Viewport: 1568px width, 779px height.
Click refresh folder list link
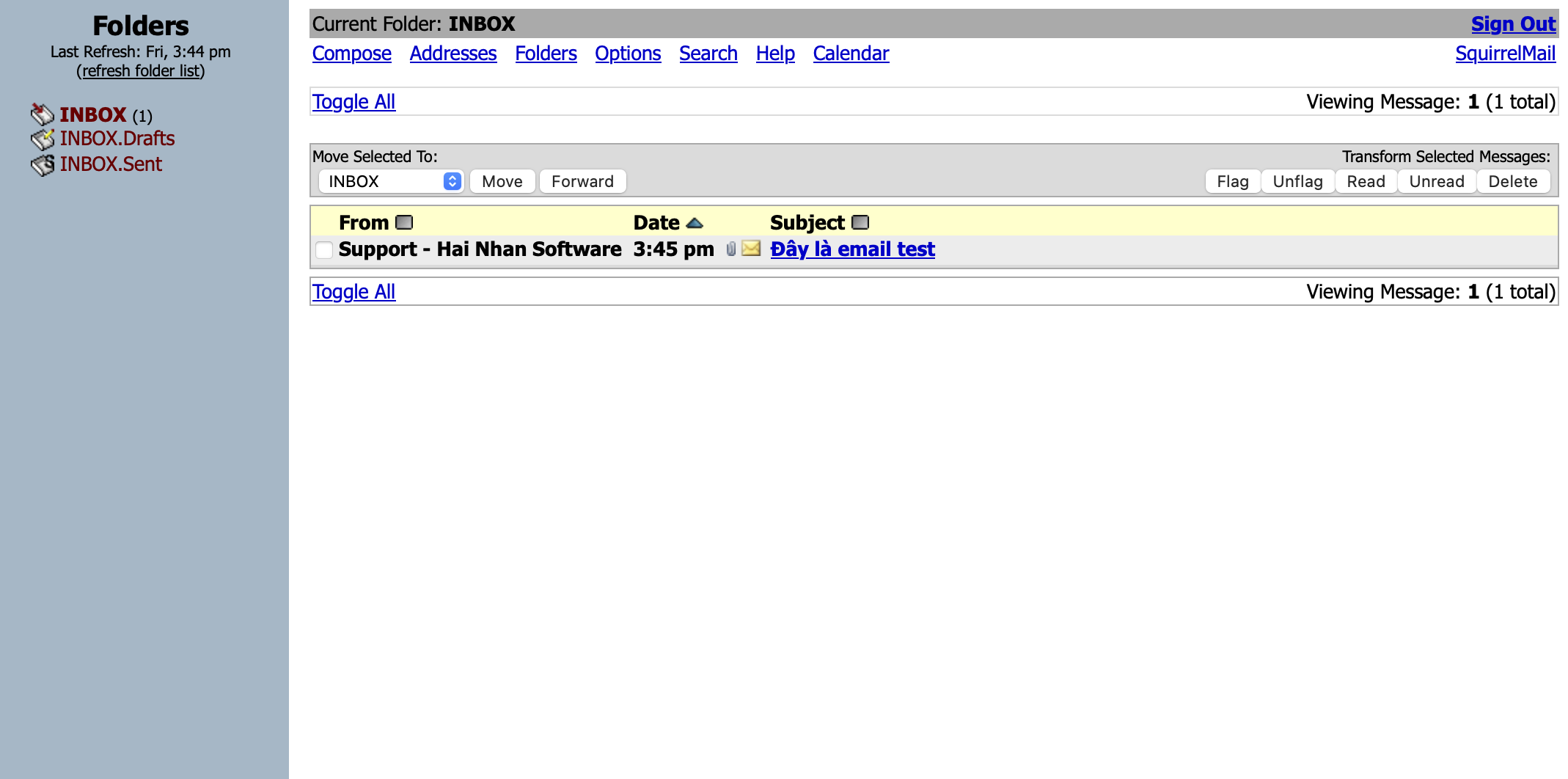141,71
